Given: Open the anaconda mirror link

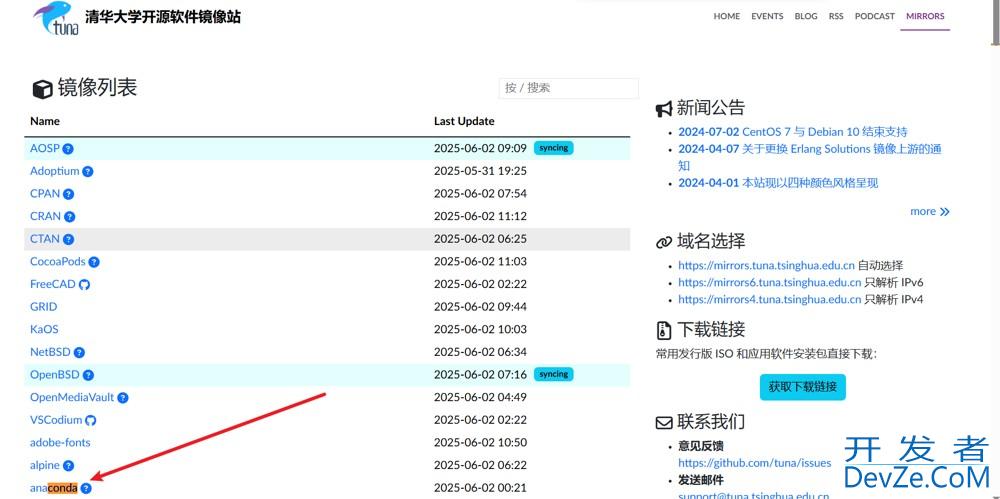Looking at the screenshot, I should 54,488.
